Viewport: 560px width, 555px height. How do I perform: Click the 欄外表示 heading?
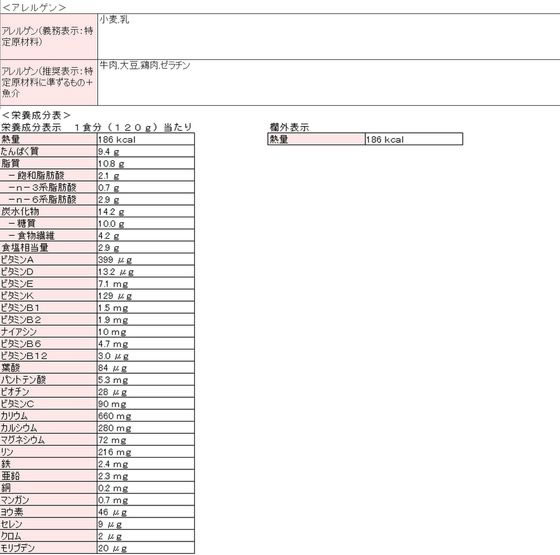click(289, 127)
